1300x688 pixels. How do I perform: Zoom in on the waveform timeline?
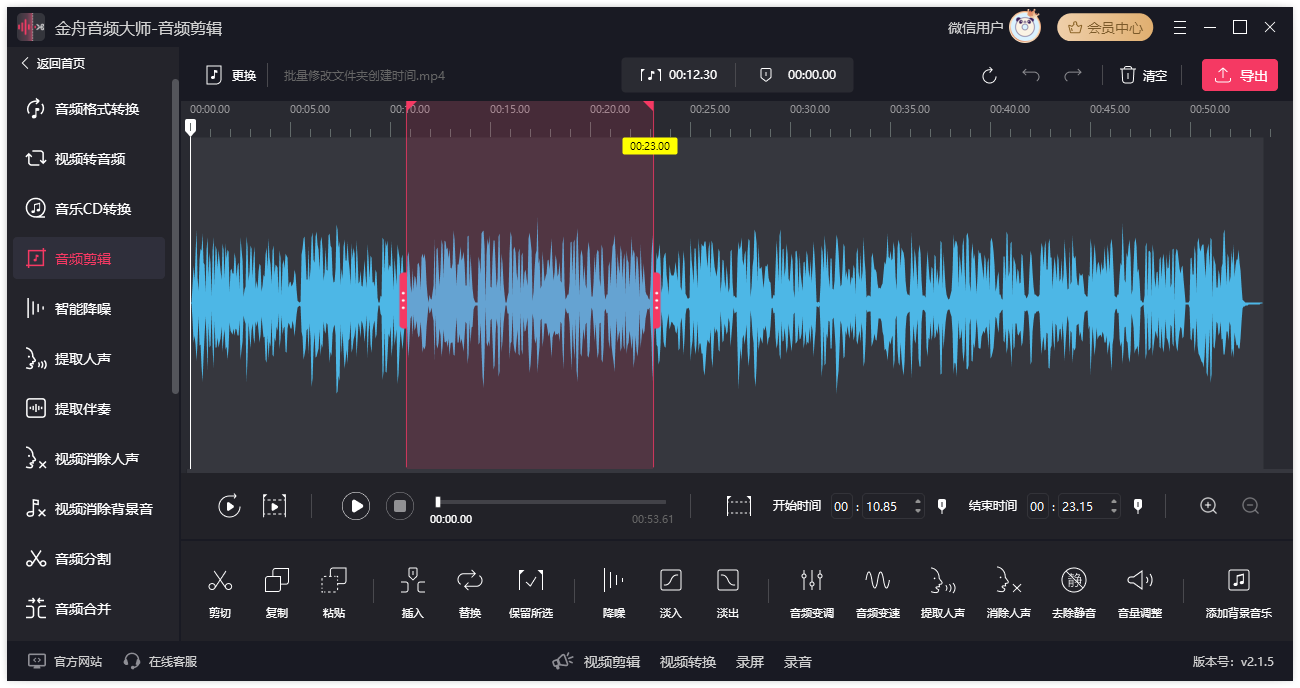tap(1208, 506)
